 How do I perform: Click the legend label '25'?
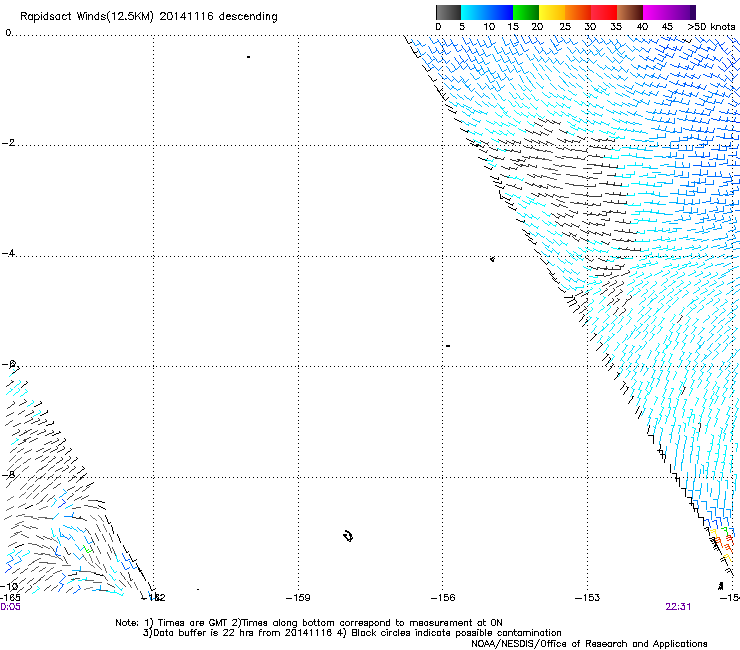click(565, 27)
